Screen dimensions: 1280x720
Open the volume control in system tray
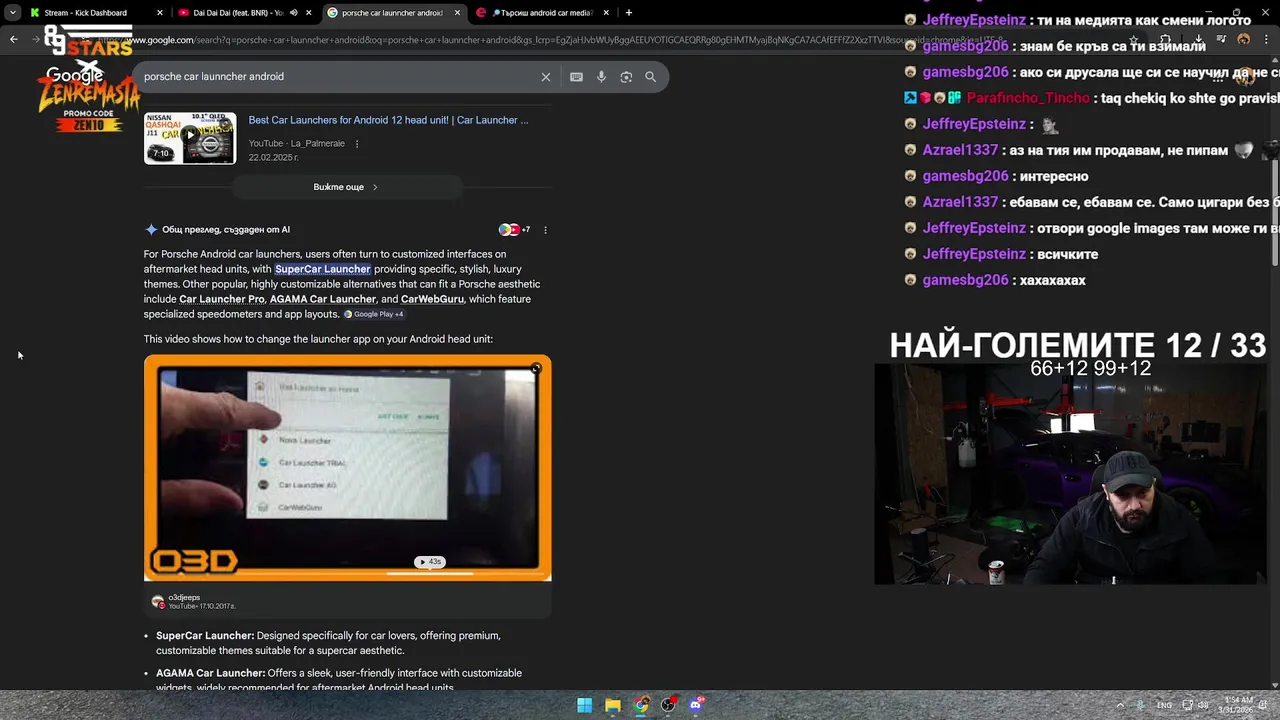point(1204,705)
